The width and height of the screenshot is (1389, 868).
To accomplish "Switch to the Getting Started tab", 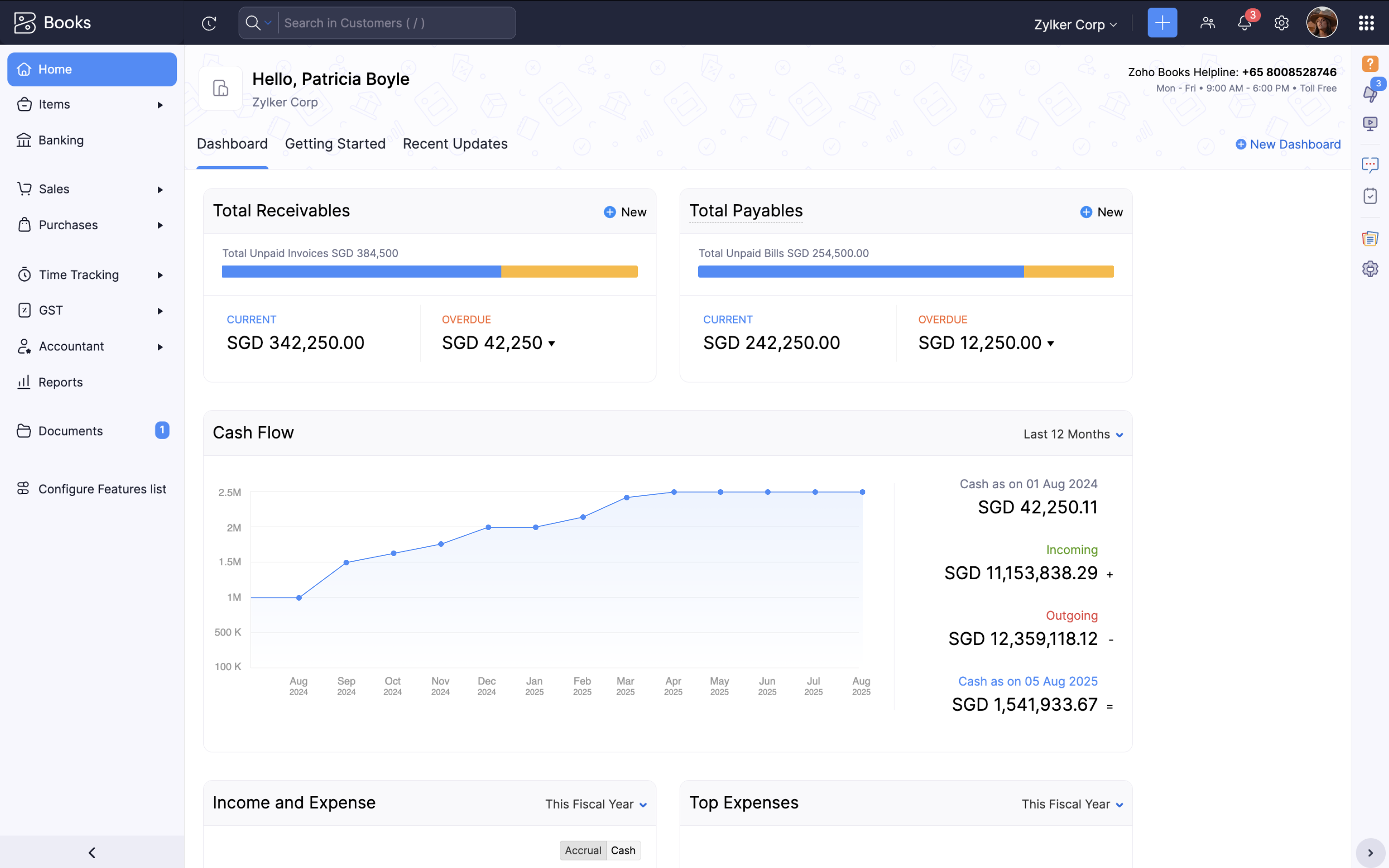I will (x=335, y=143).
